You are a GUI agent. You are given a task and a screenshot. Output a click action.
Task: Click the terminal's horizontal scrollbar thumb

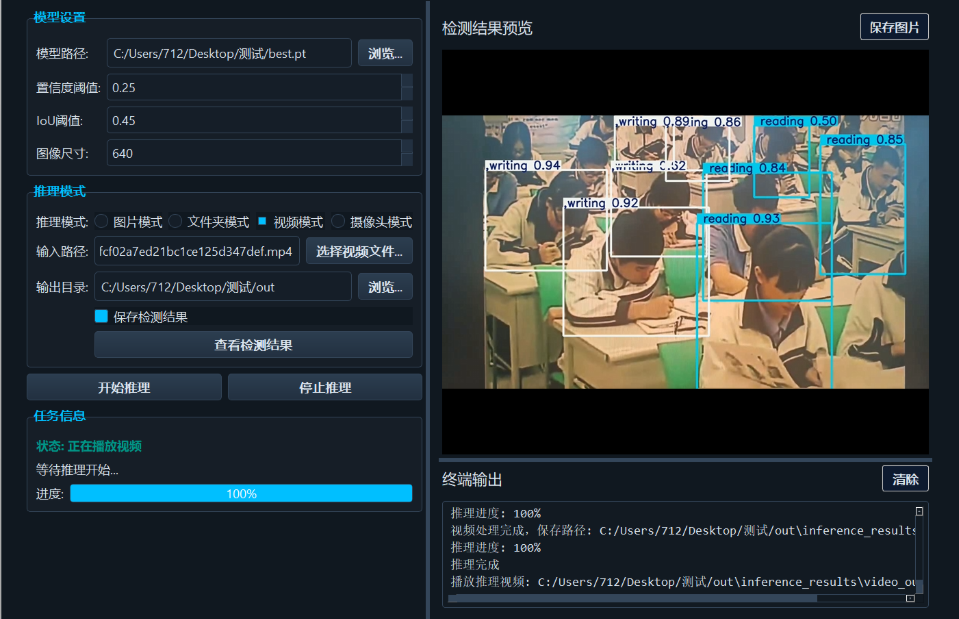pyautogui.click(x=632, y=599)
